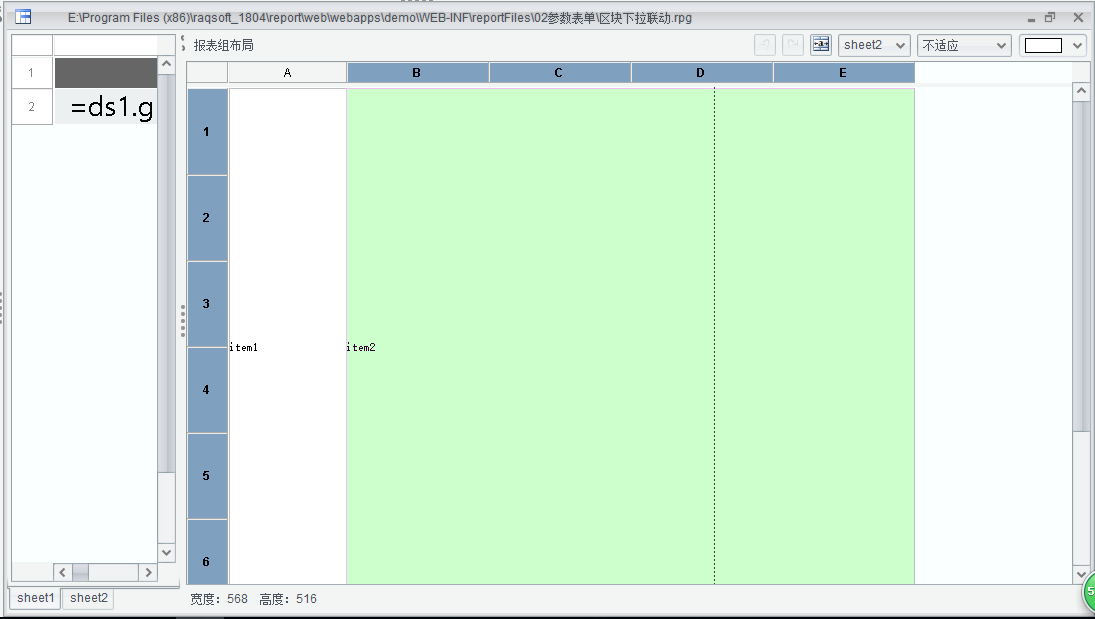The image size is (1095, 619).
Task: Click the file path in the title bar
Action: point(380,18)
